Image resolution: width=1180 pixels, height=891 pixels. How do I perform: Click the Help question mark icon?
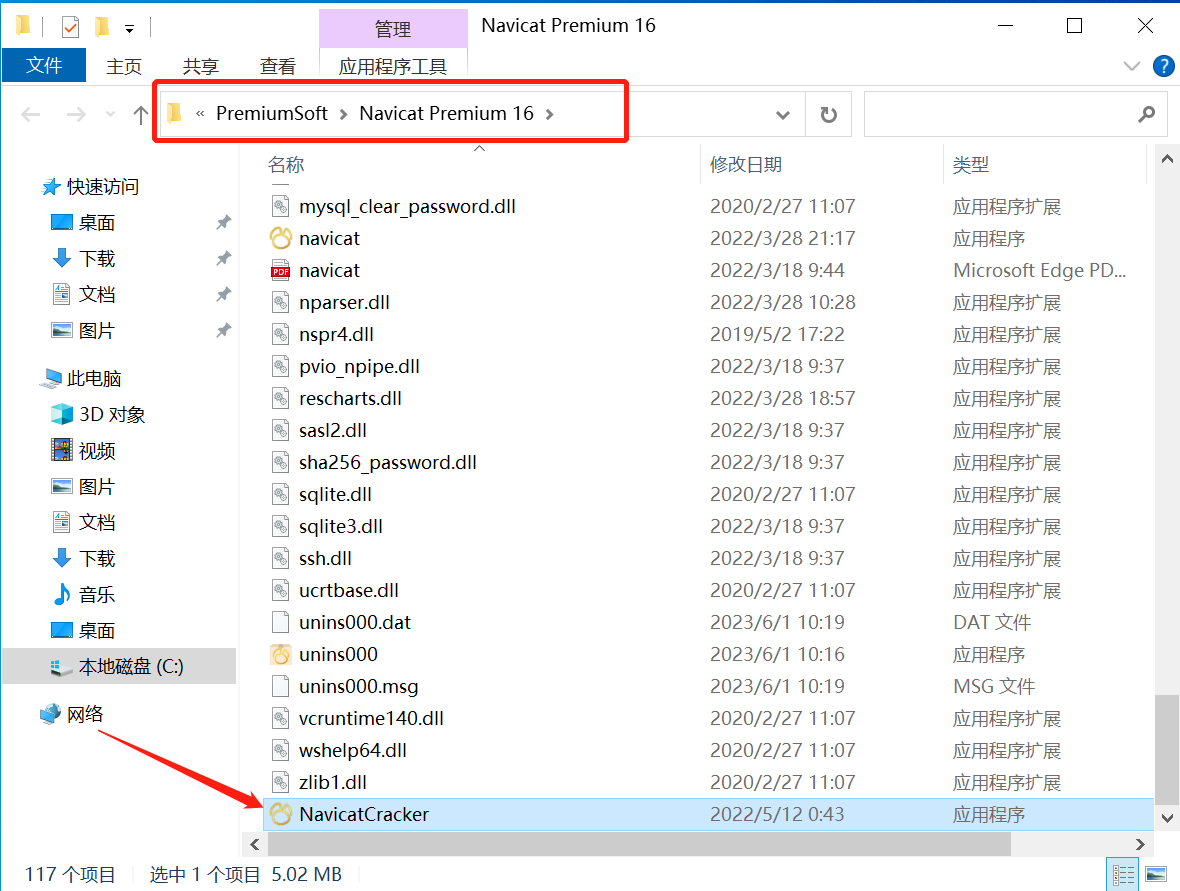click(x=1163, y=66)
